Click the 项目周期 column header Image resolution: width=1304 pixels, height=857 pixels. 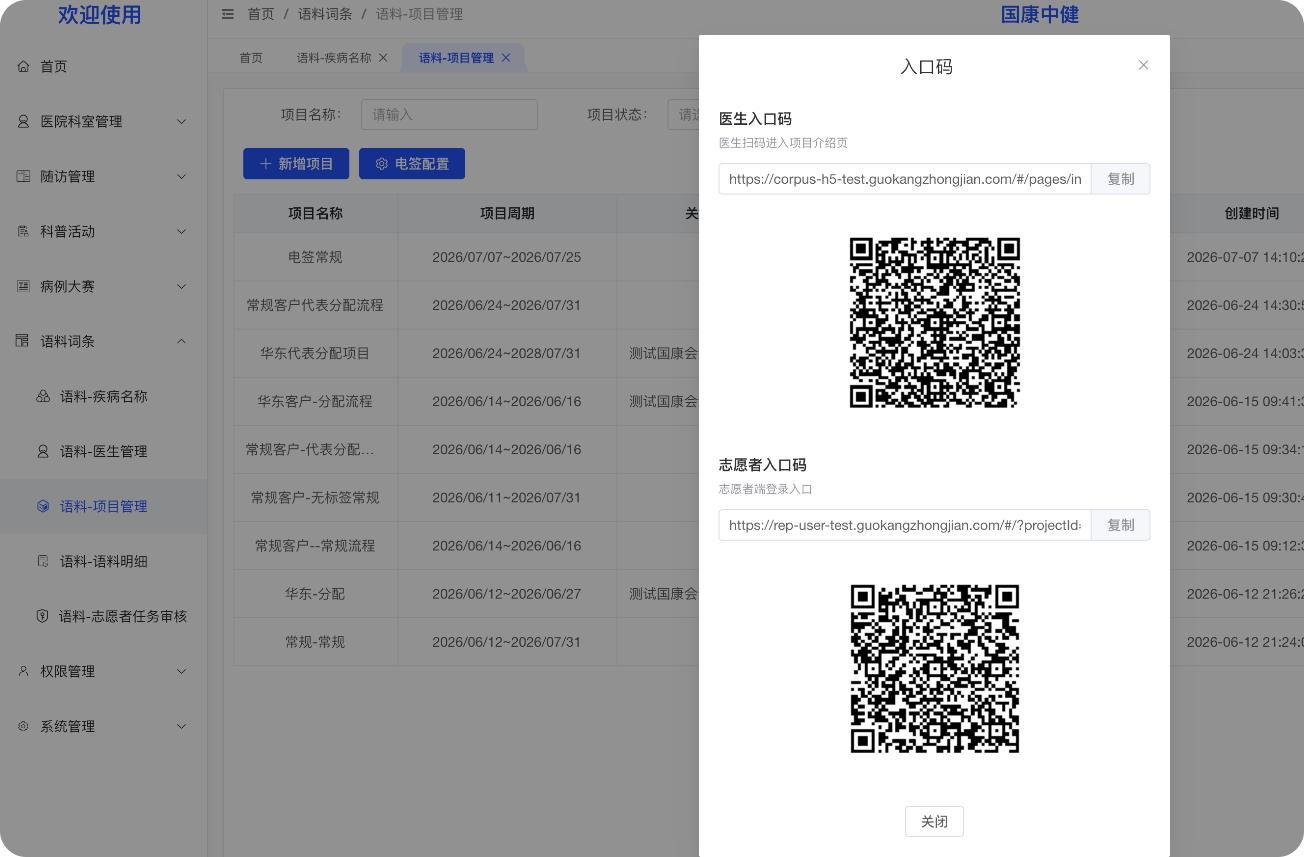tap(507, 213)
